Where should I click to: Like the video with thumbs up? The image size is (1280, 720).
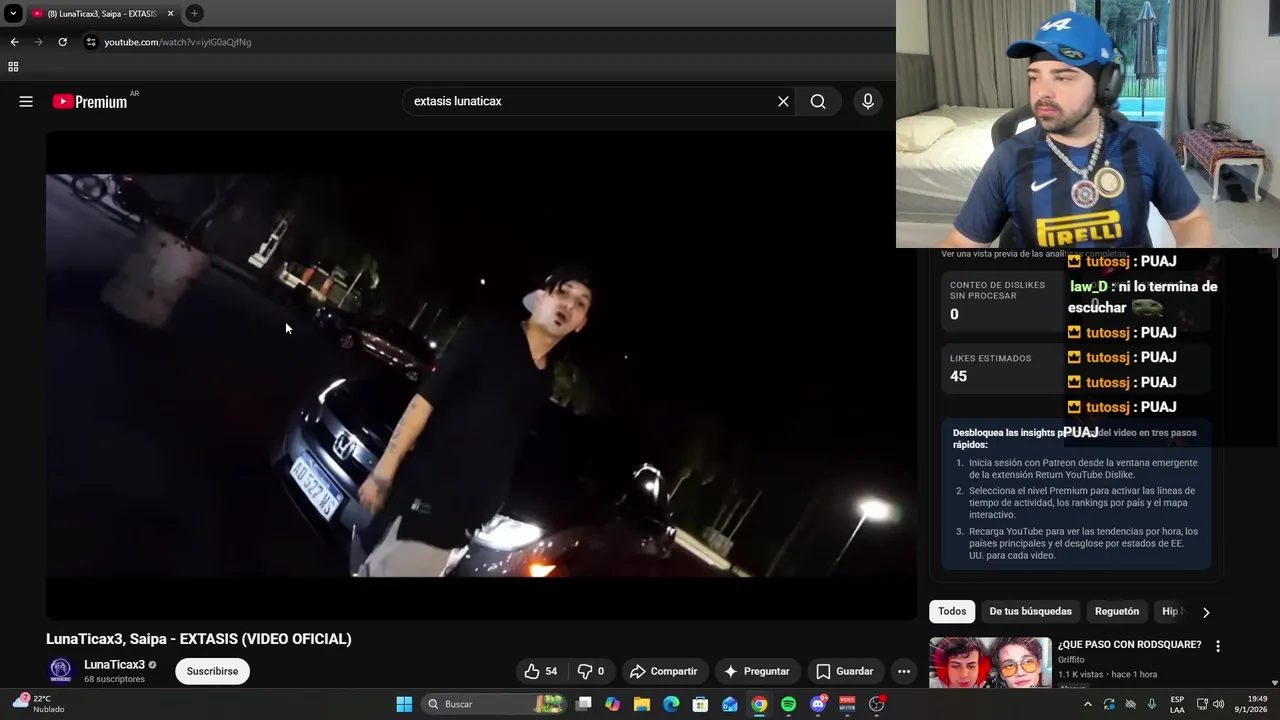[x=541, y=671]
